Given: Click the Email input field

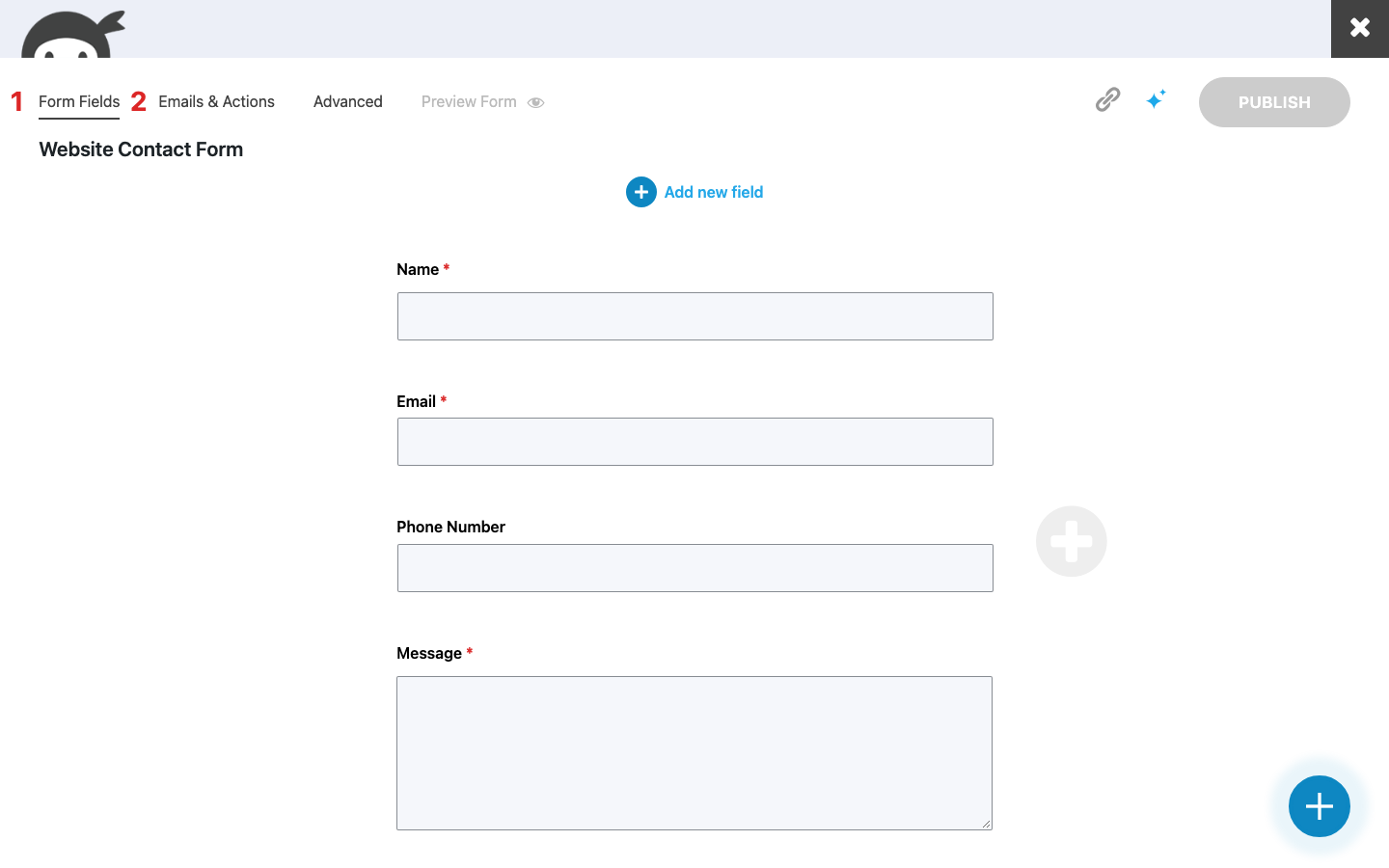Looking at the screenshot, I should pos(695,442).
